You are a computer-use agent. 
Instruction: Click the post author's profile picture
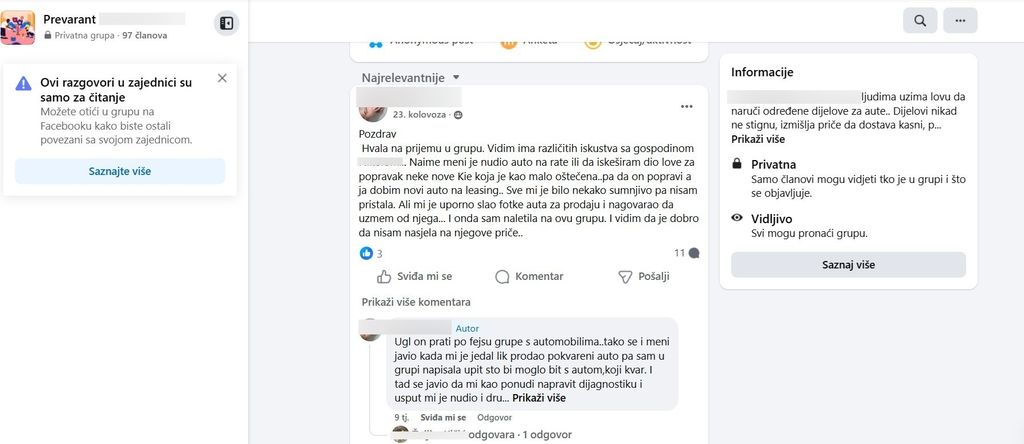(374, 112)
